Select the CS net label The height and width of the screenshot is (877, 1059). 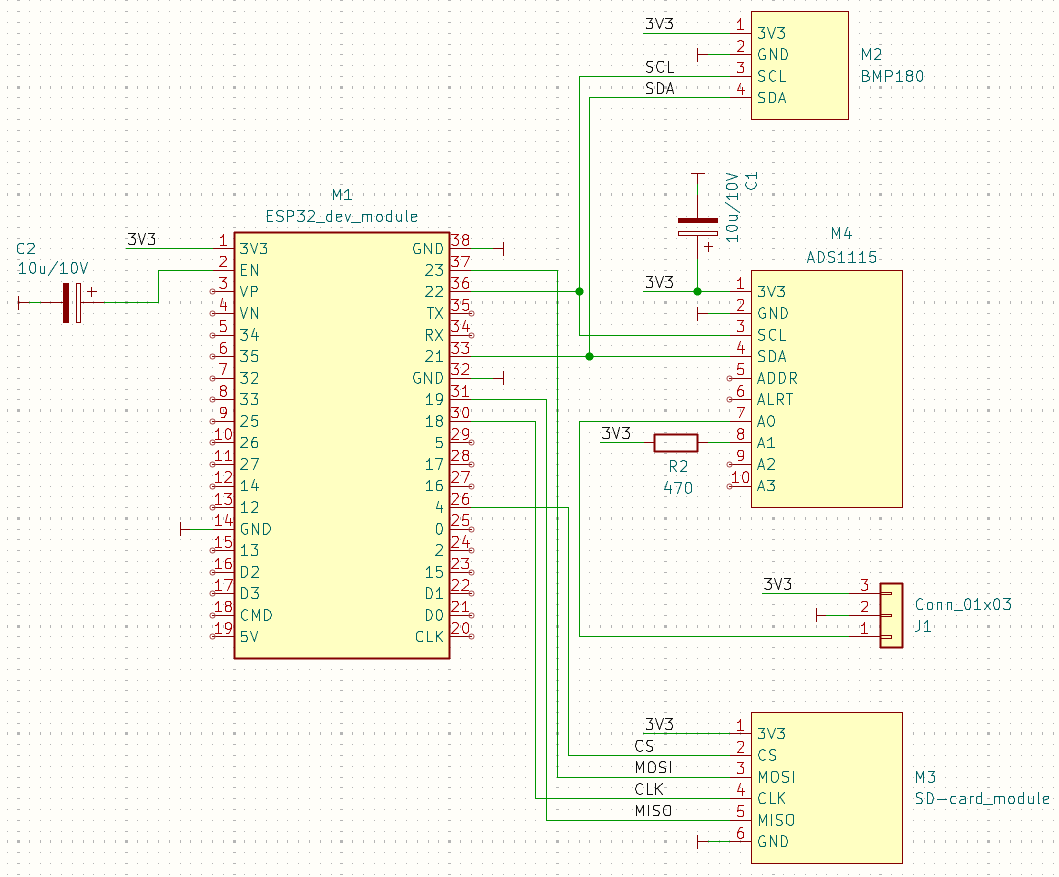644,746
